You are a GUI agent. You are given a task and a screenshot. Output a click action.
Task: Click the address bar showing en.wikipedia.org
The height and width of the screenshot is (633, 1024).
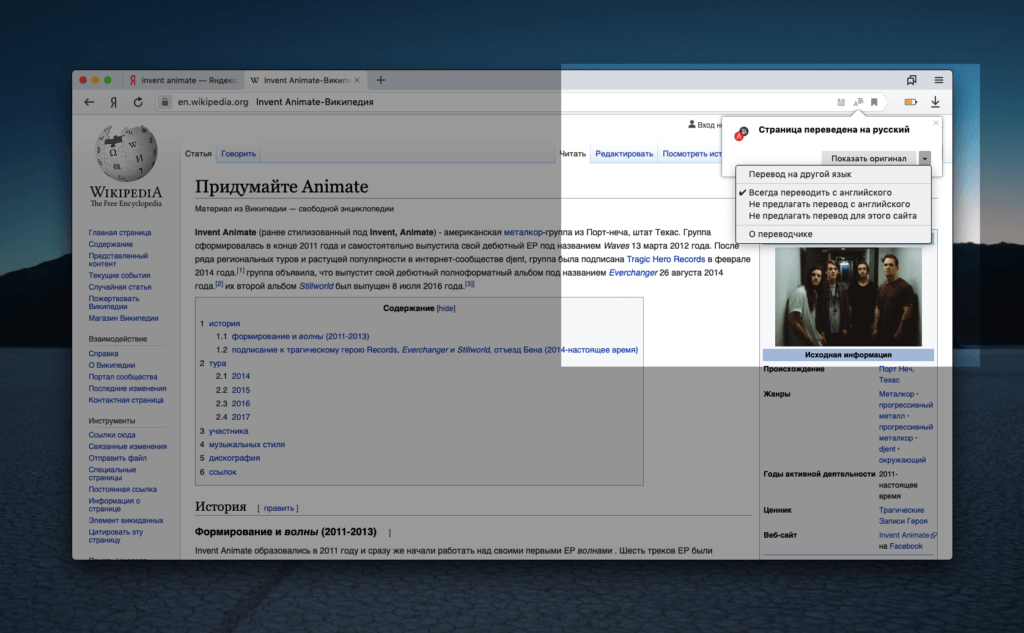coord(496,102)
